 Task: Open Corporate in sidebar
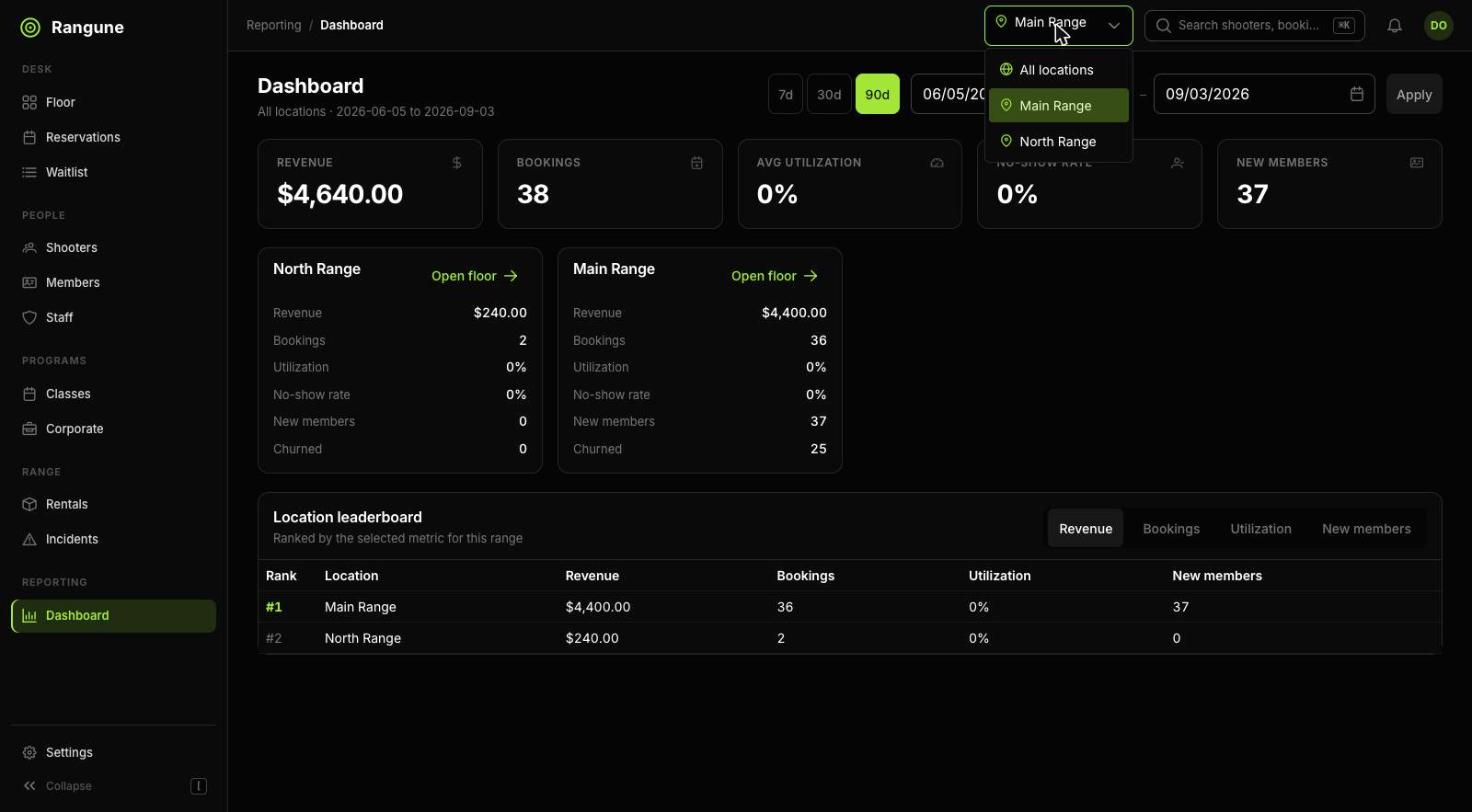pyautogui.click(x=113, y=429)
